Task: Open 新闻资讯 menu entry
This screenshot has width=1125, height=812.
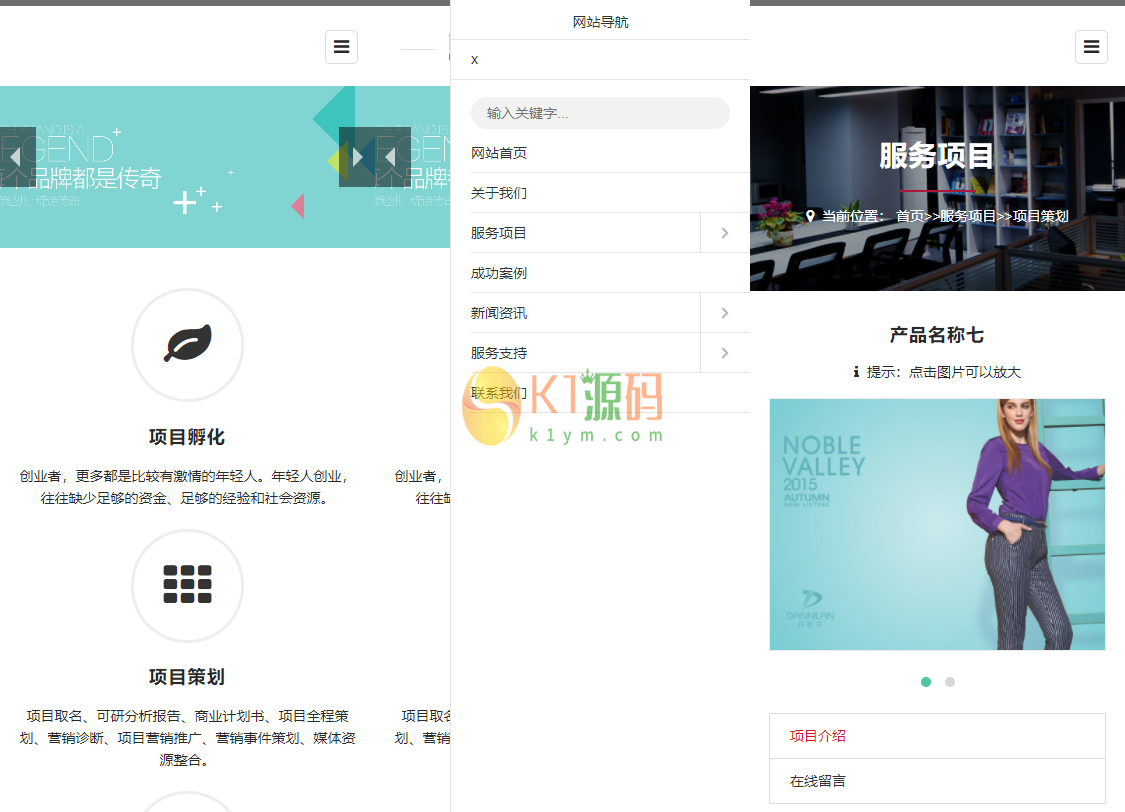Action: coord(585,313)
